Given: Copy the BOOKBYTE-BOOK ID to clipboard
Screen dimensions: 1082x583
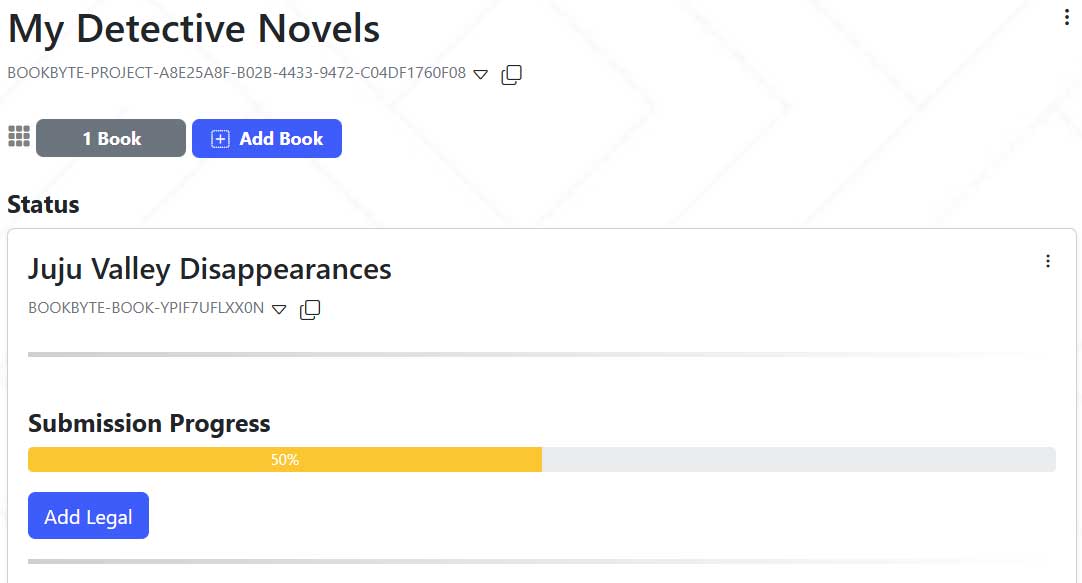Looking at the screenshot, I should tap(310, 309).
